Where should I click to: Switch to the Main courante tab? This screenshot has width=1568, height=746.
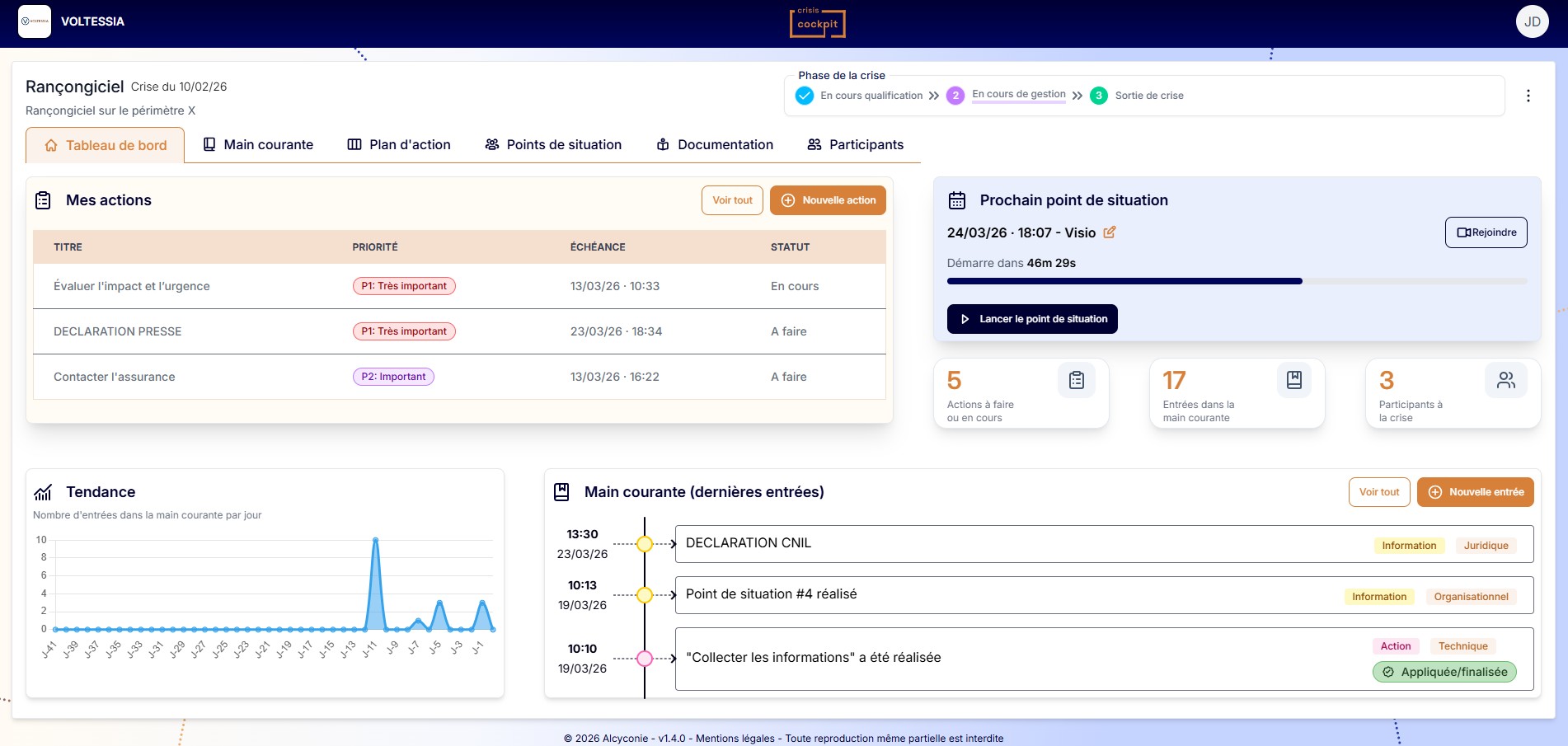pyautogui.click(x=258, y=145)
